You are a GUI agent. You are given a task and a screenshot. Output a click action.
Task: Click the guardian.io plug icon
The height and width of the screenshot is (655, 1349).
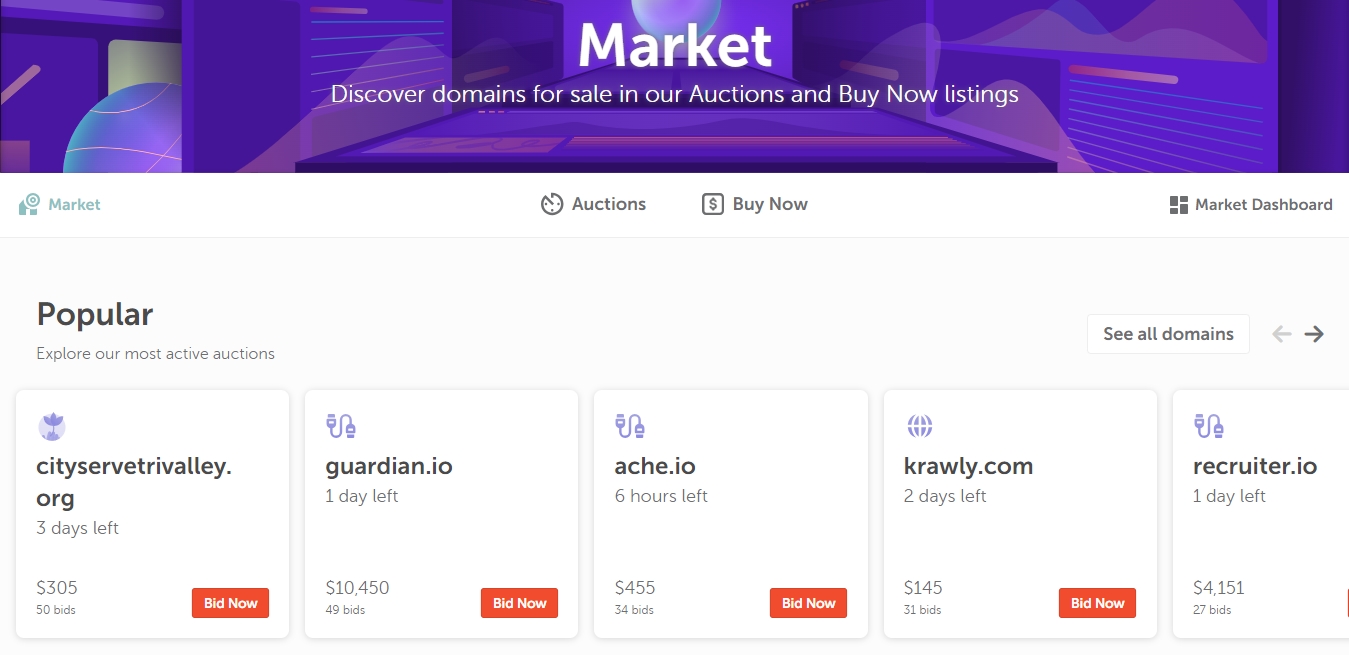(x=340, y=426)
